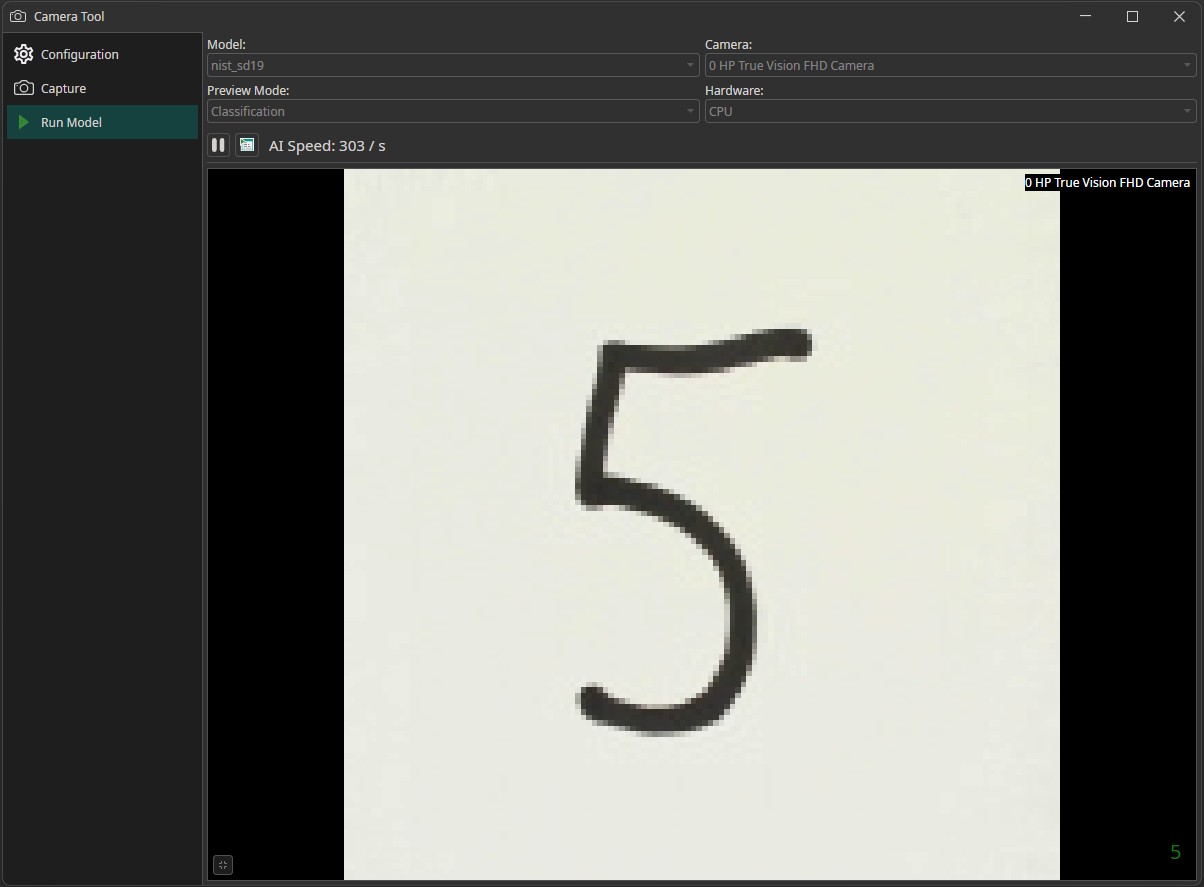Minimize the Camera Tool window
The image size is (1204, 887).
pyautogui.click(x=1086, y=16)
